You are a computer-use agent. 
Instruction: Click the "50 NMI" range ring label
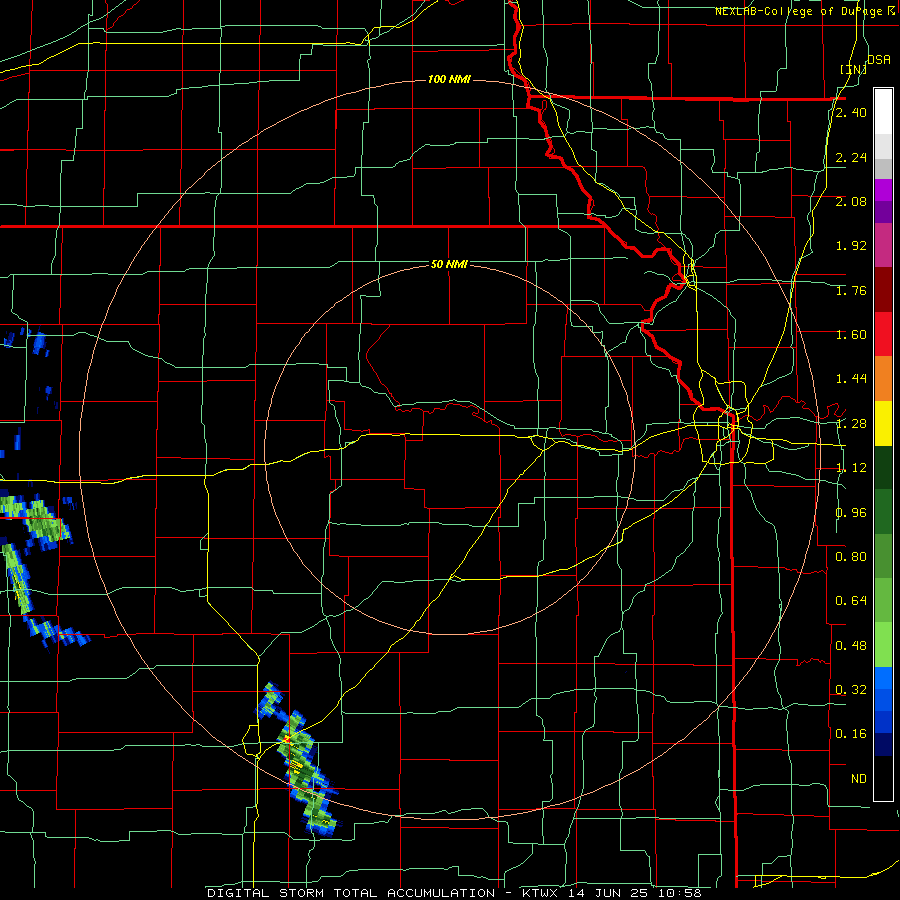click(x=449, y=264)
